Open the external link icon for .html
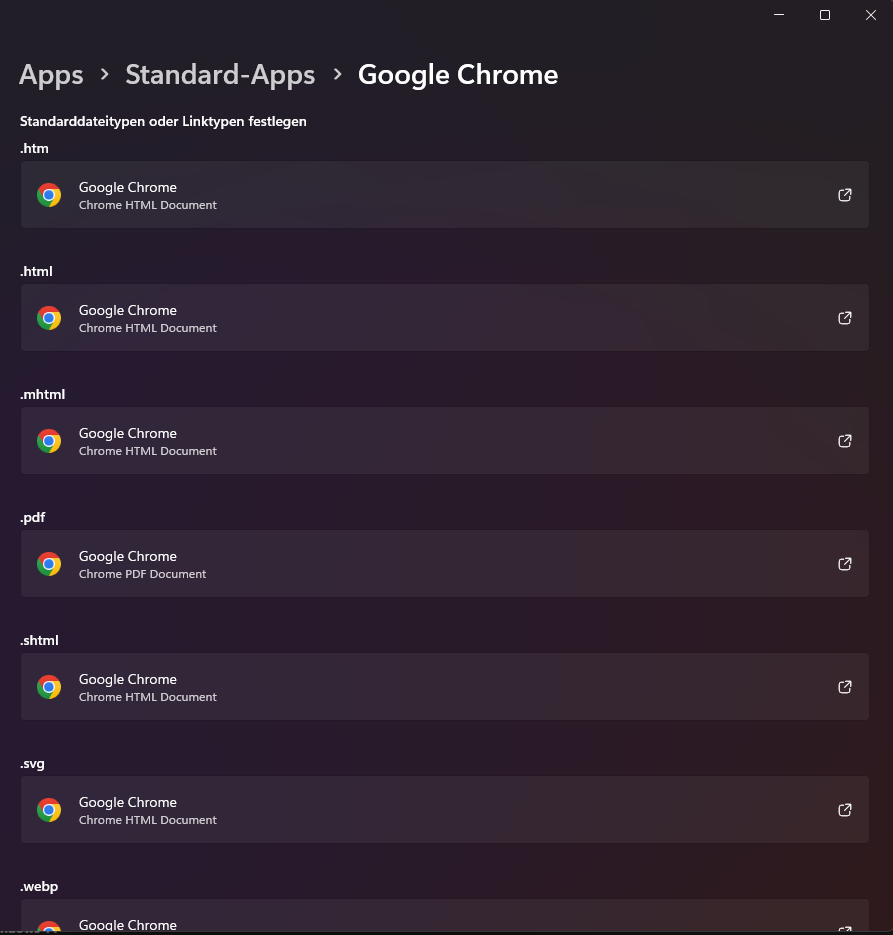The width and height of the screenshot is (893, 935). [x=845, y=318]
